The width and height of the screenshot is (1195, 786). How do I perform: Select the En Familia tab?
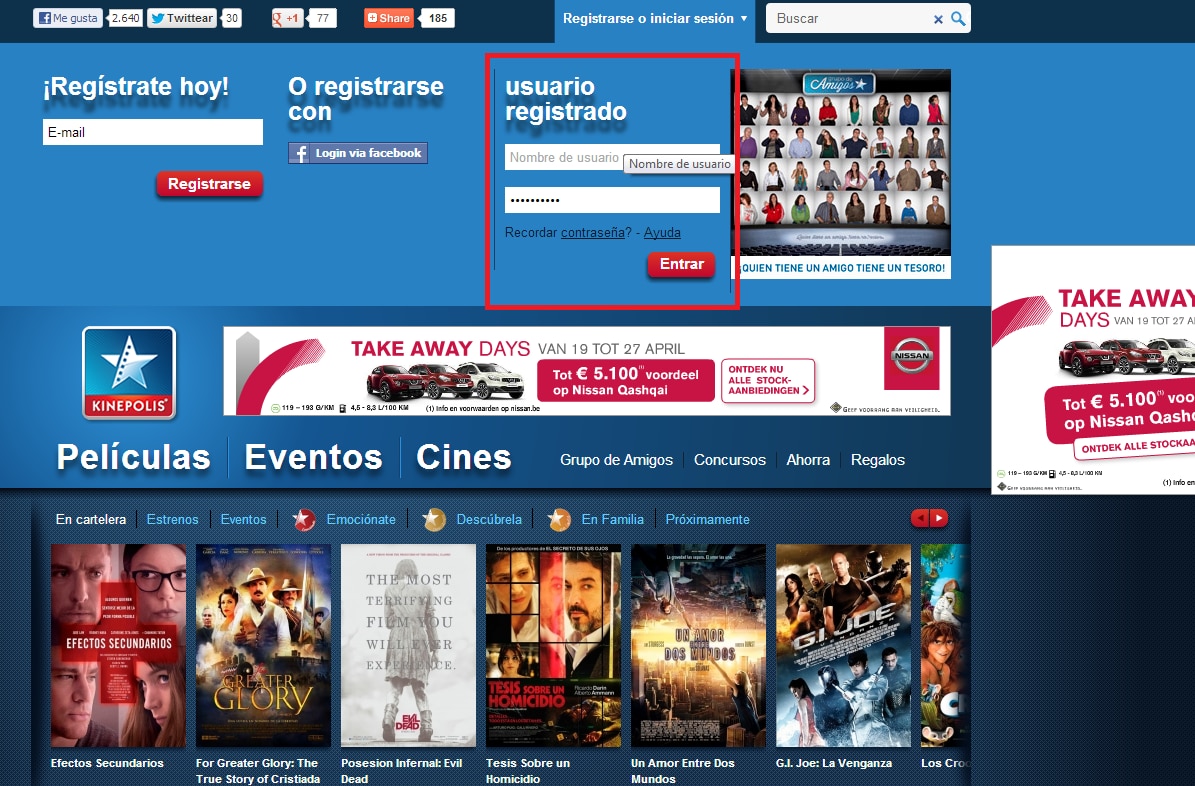pos(612,519)
